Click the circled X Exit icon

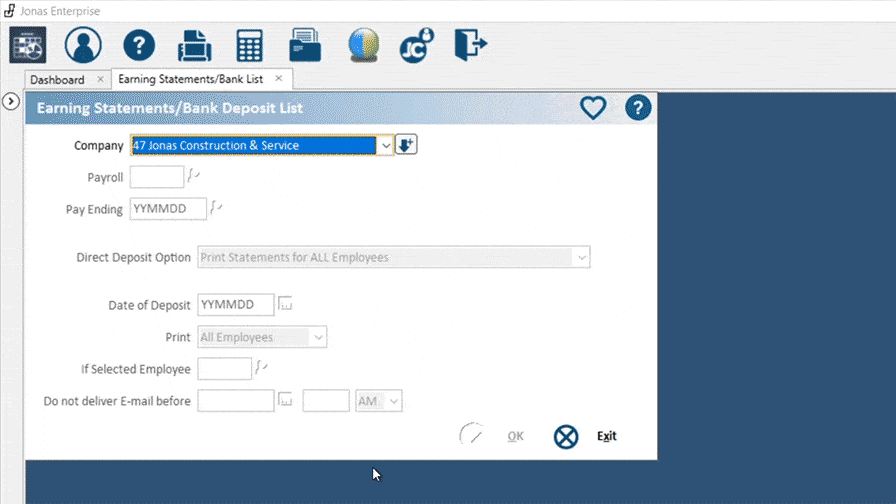click(x=566, y=437)
